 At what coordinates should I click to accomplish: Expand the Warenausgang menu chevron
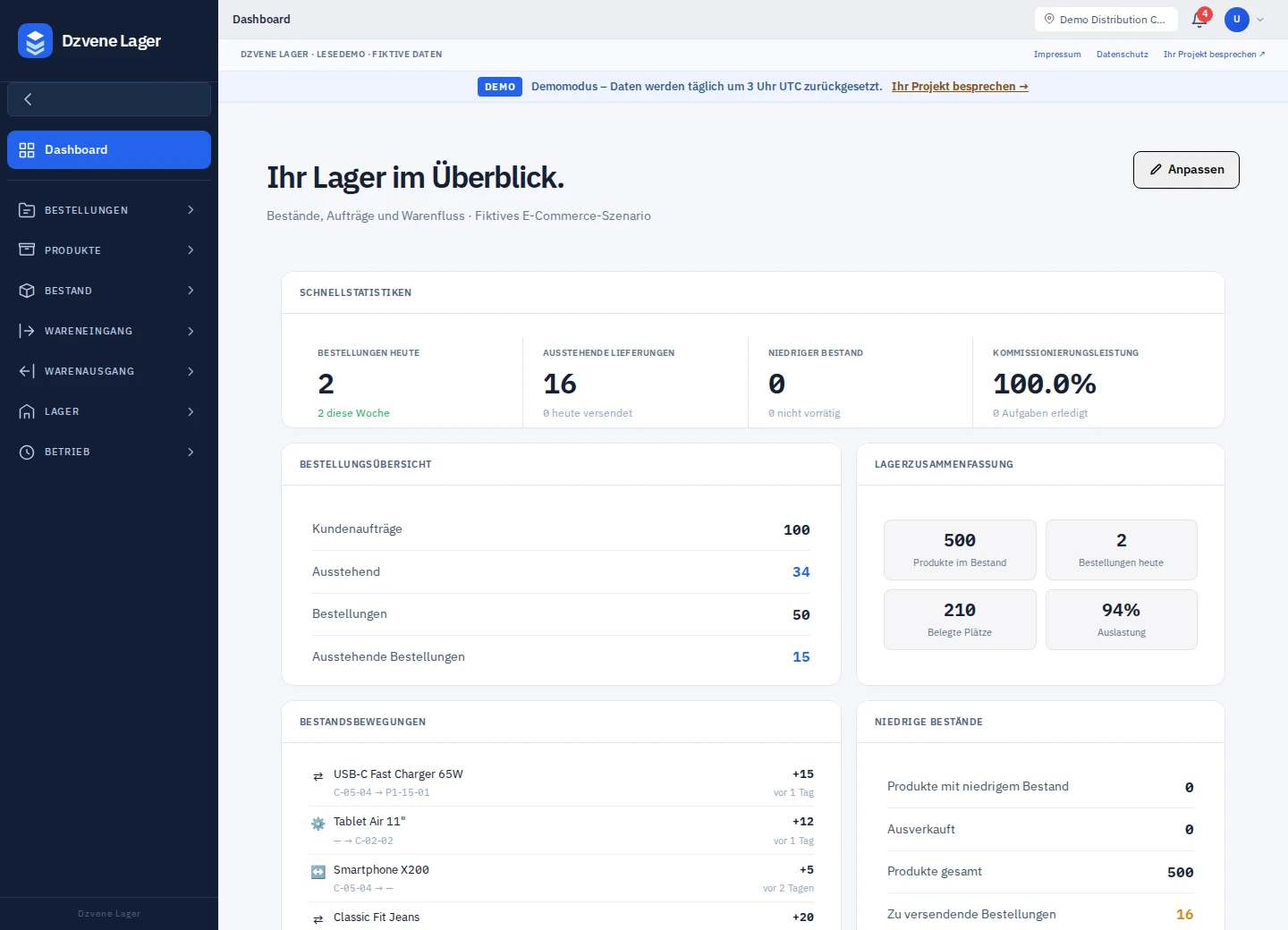point(191,371)
